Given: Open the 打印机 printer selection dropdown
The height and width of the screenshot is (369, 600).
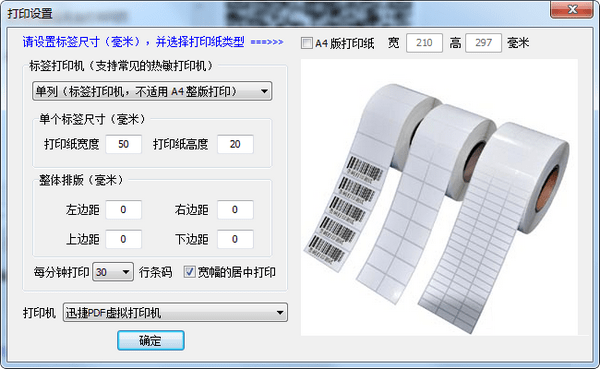Looking at the screenshot, I should click(x=175, y=313).
